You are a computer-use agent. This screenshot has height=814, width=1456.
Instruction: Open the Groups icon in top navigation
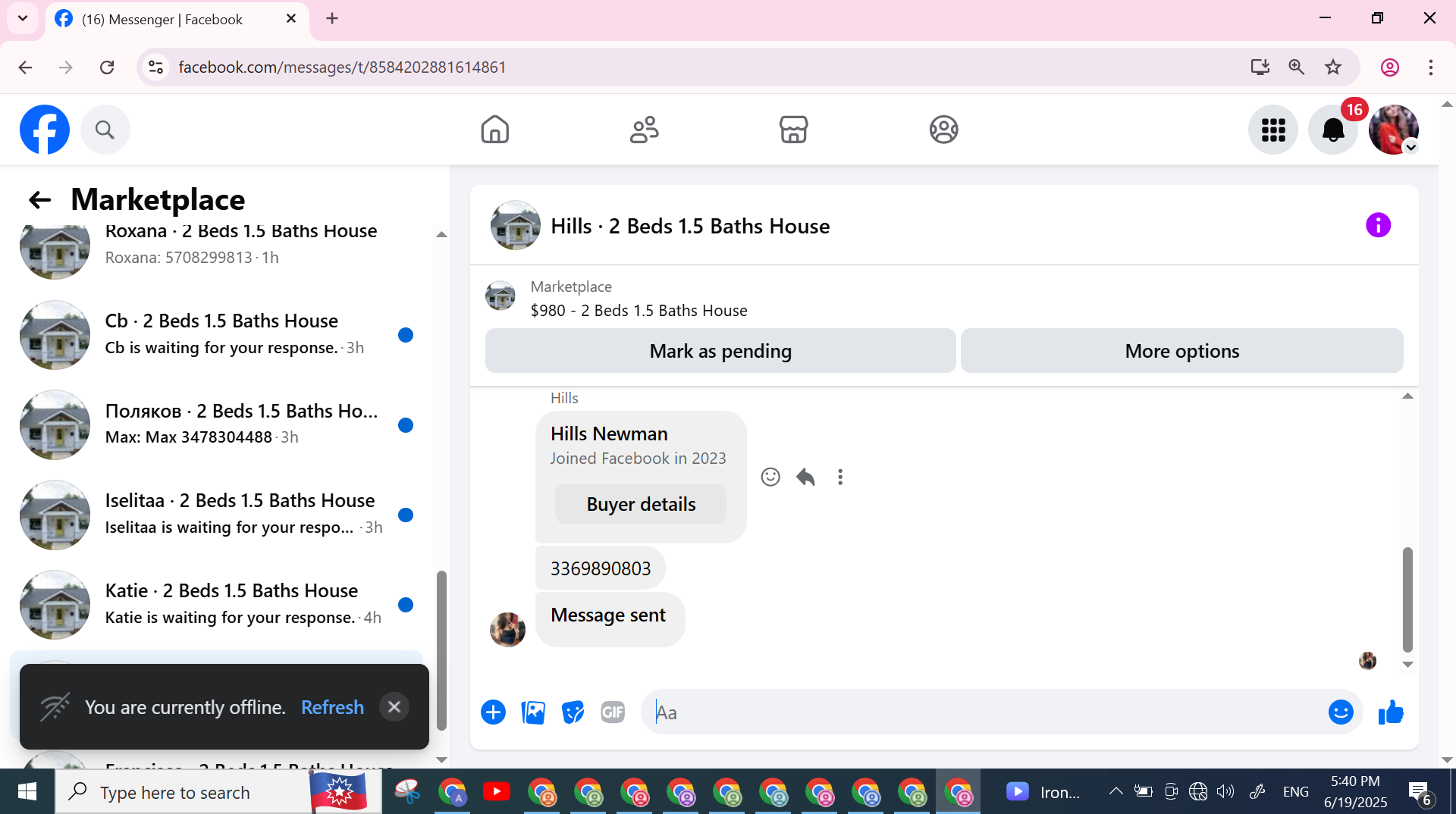(x=943, y=130)
